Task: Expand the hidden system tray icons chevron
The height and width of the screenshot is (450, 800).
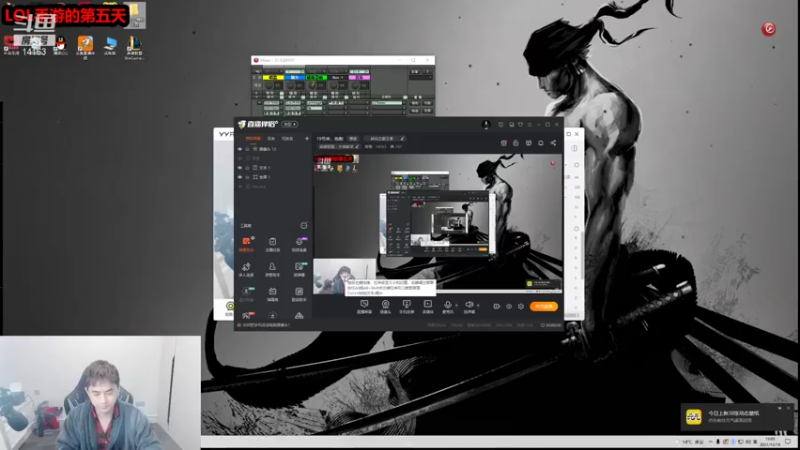Action: pyautogui.click(x=710, y=442)
